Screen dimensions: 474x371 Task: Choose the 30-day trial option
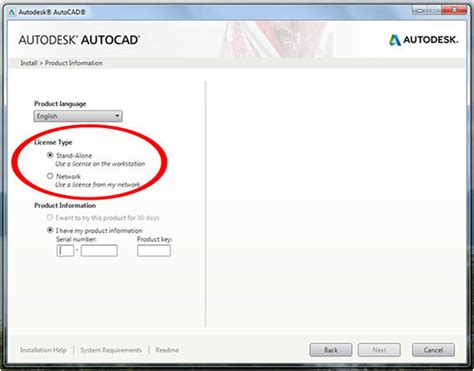50,217
